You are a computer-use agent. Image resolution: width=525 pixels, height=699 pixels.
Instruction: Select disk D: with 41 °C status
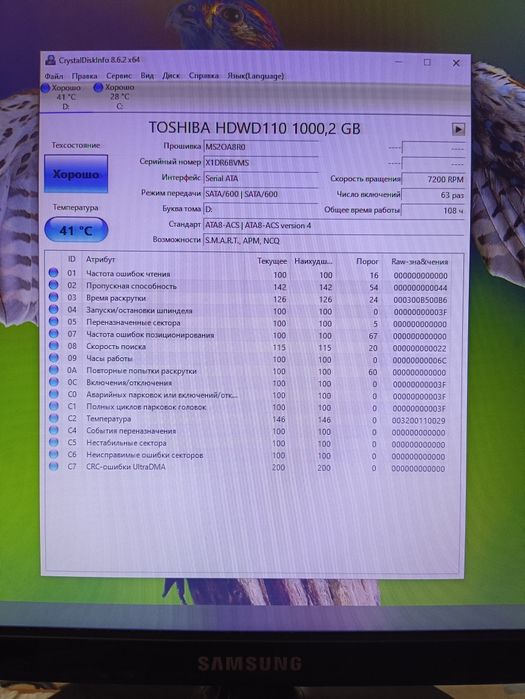coord(61,97)
